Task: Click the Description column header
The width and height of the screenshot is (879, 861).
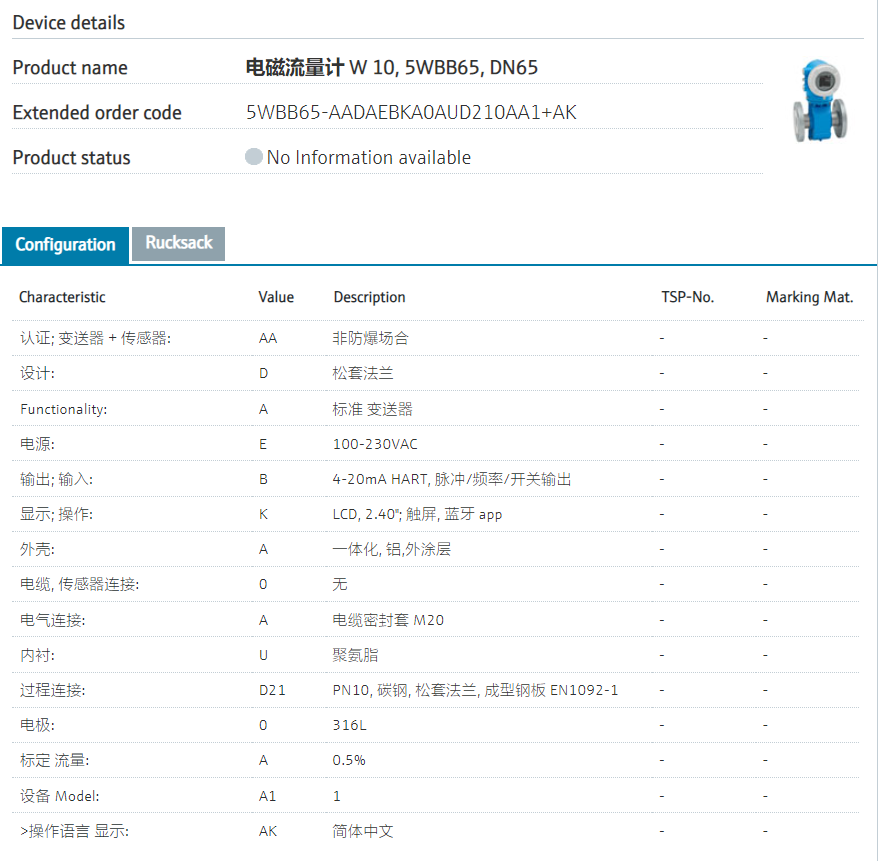Action: [369, 297]
